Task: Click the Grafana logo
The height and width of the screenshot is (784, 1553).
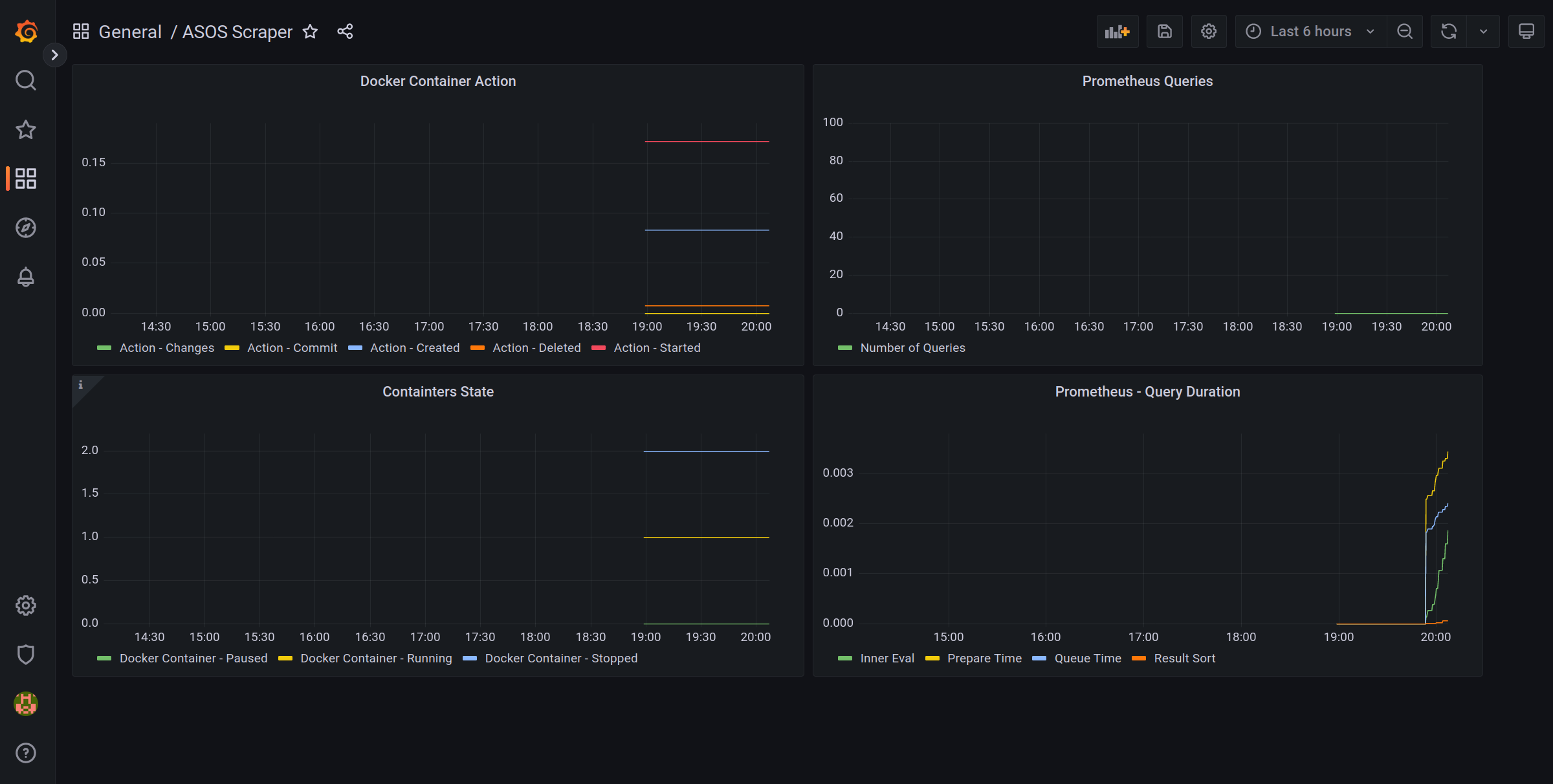Action: click(26, 31)
